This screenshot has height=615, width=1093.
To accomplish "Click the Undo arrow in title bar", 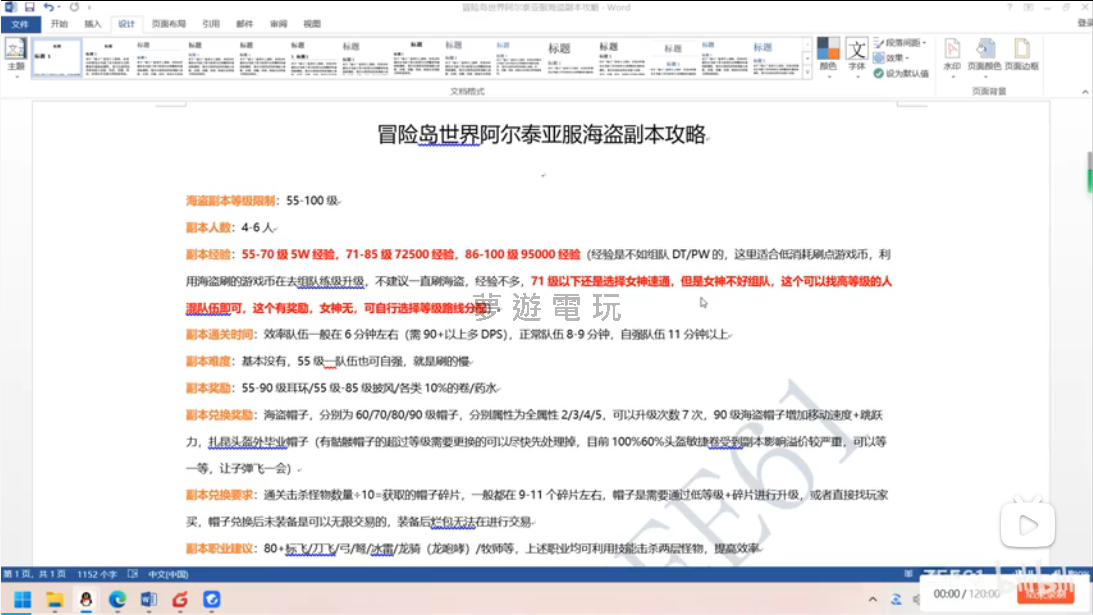I will point(47,7).
